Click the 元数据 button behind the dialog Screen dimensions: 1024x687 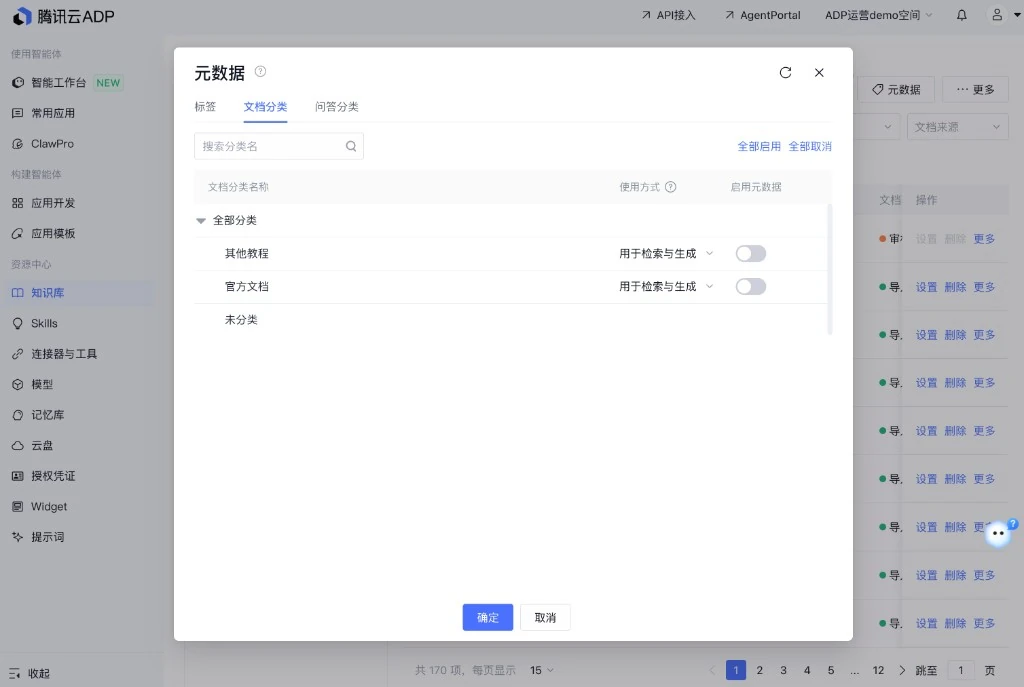[x=896, y=89]
